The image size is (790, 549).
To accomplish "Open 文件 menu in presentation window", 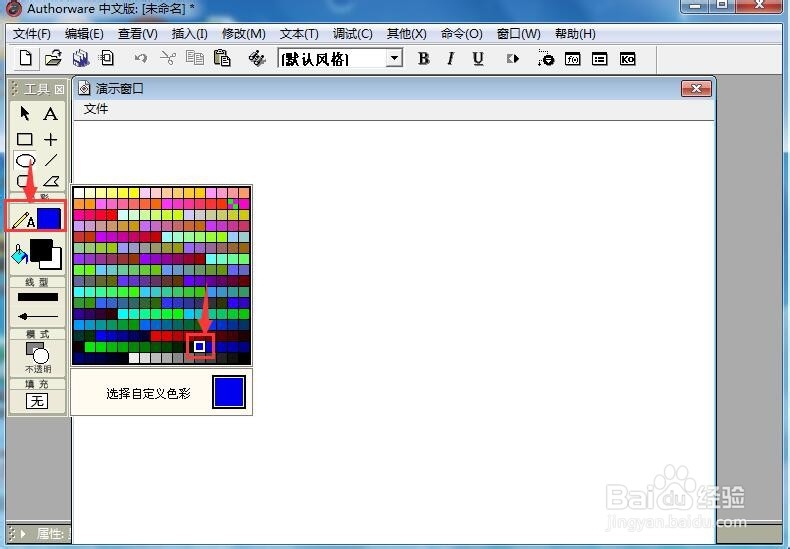I will (x=96, y=109).
